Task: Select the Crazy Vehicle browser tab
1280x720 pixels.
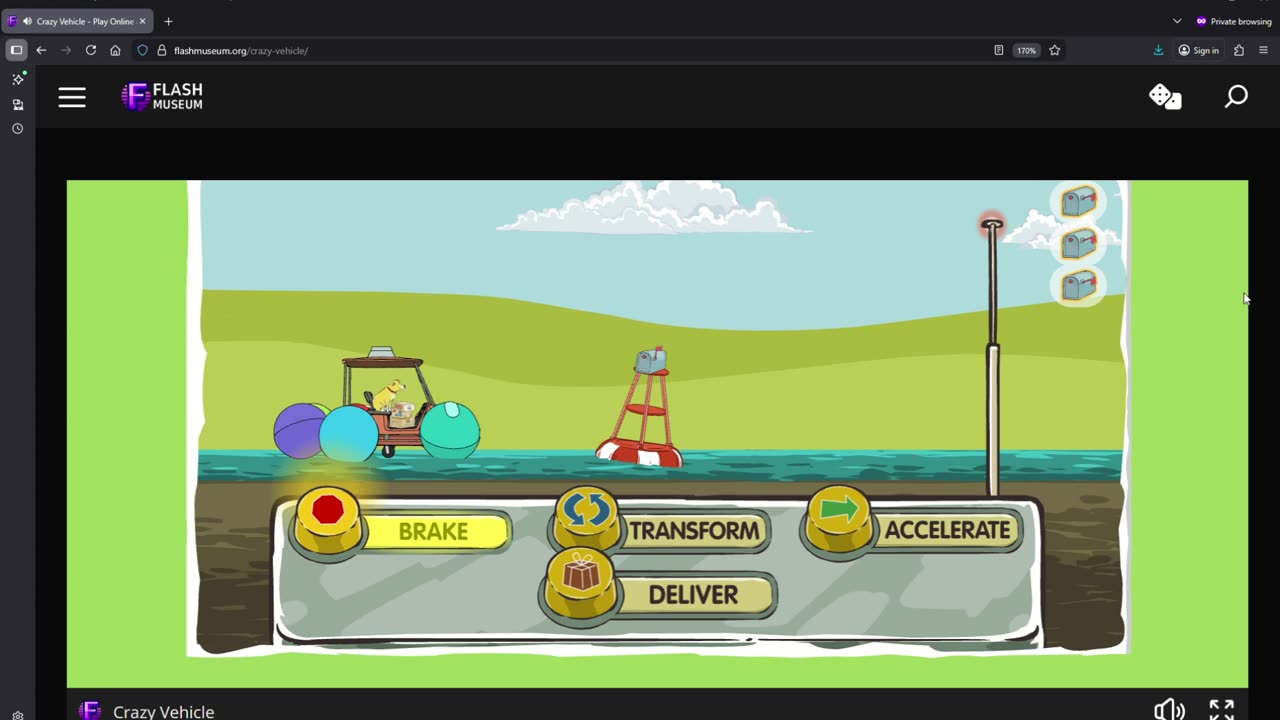Action: click(x=78, y=21)
